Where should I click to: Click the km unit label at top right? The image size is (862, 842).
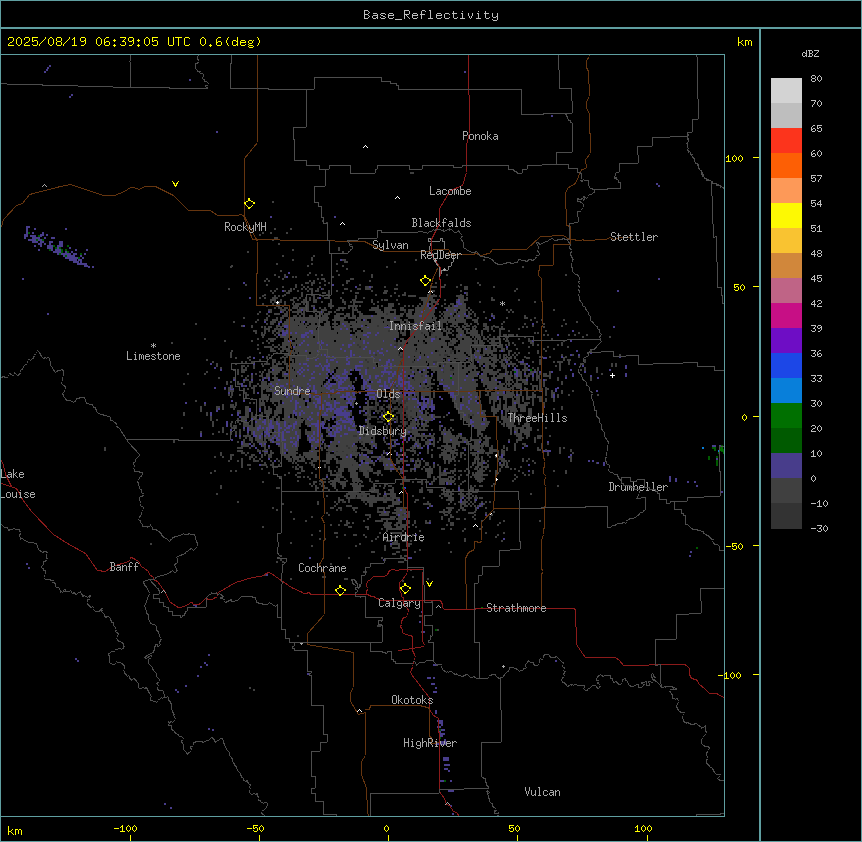tap(745, 42)
